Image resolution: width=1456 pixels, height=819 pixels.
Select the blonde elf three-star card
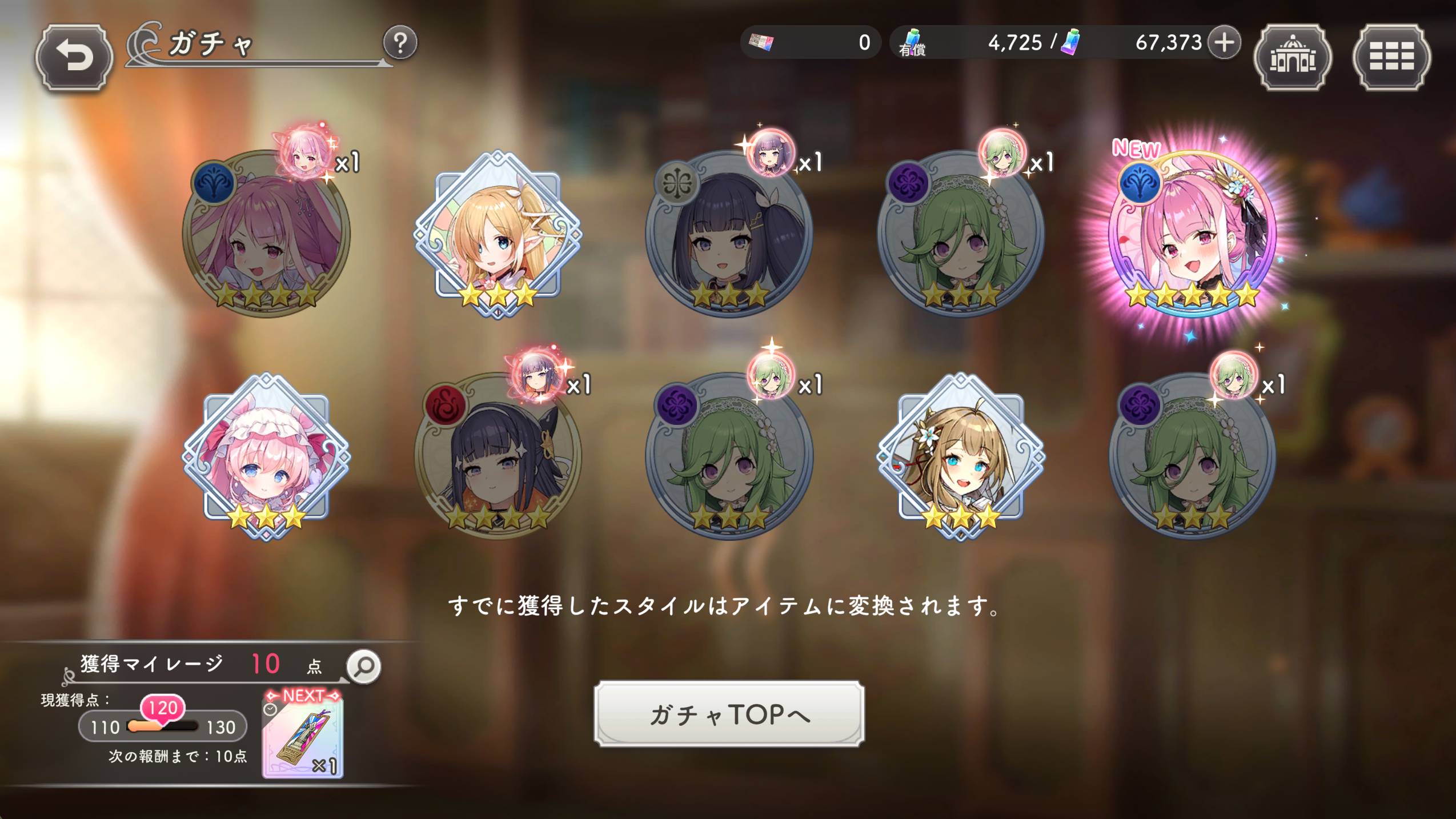point(498,234)
